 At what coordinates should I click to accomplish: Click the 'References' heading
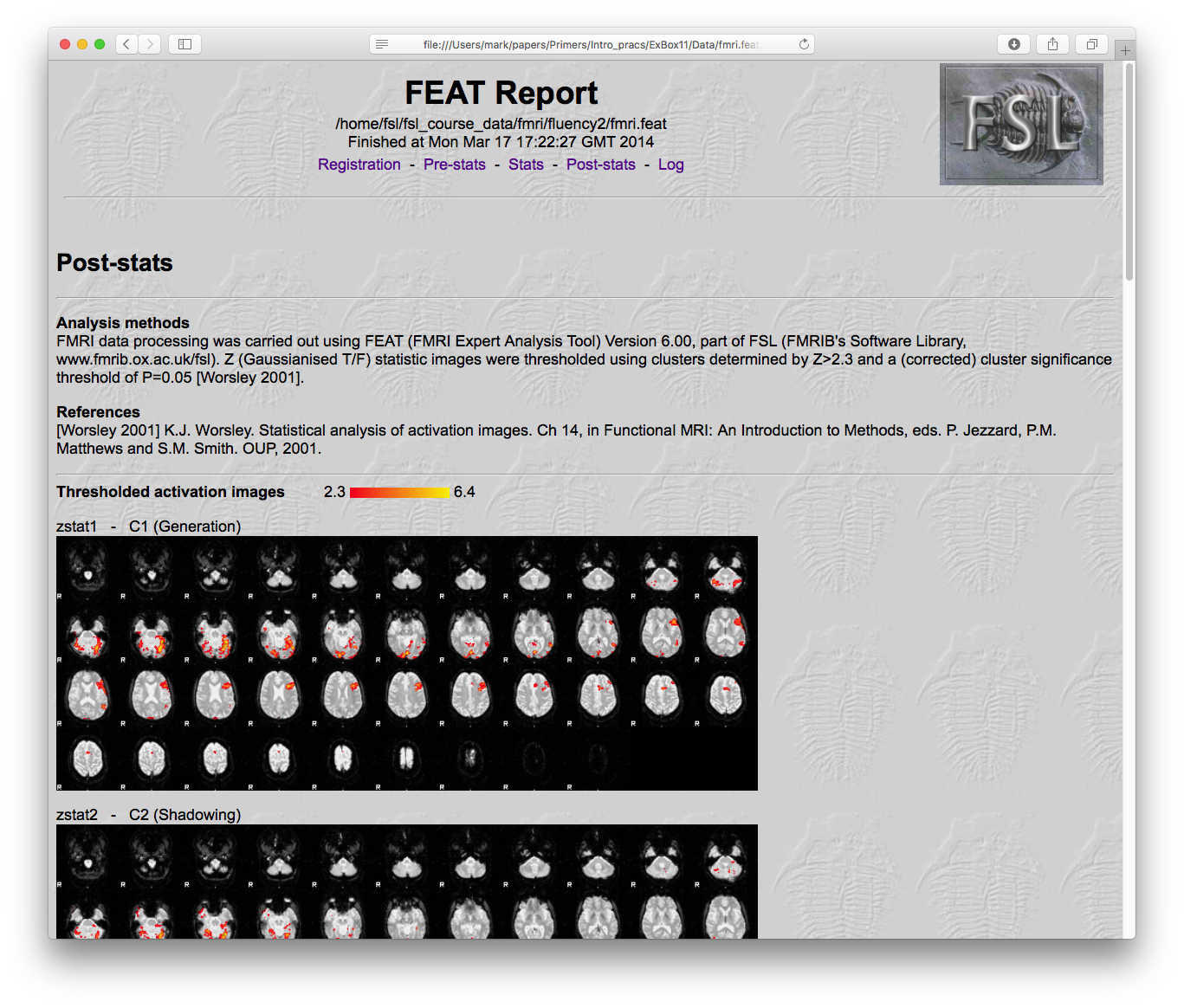point(98,412)
